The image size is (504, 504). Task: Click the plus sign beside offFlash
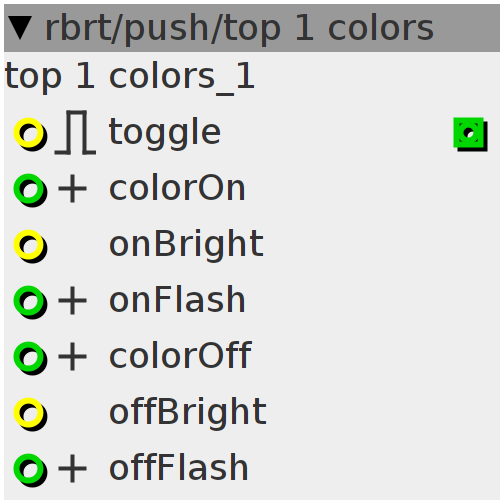[x=72, y=469]
